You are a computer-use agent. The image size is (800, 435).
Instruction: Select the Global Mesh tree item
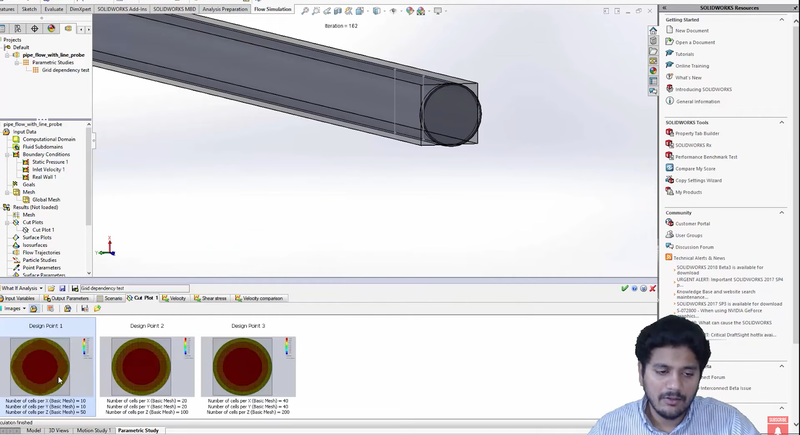tap(46, 199)
